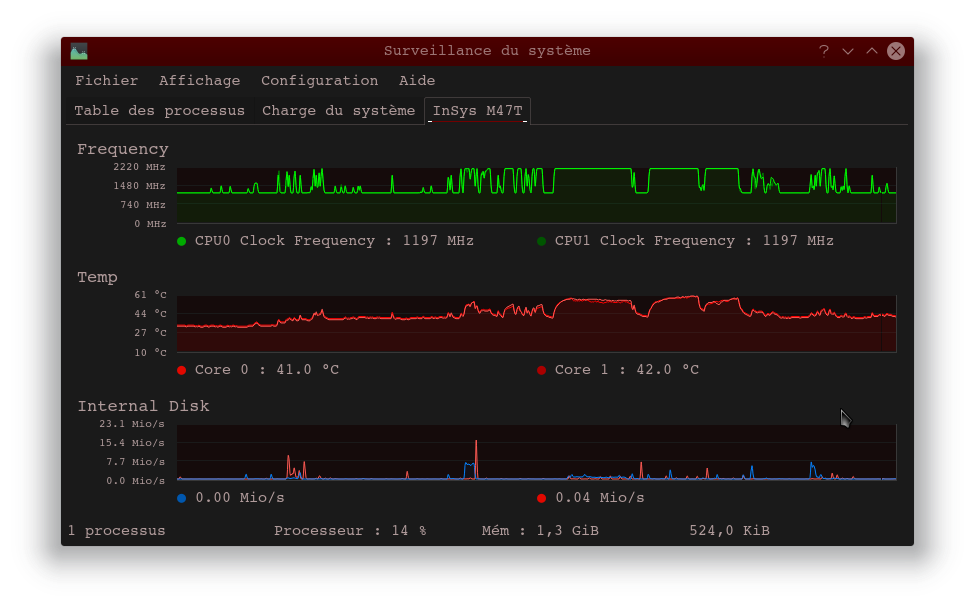Open the Fichier menu
Viewport: 975px width, 607px height.
[106, 81]
